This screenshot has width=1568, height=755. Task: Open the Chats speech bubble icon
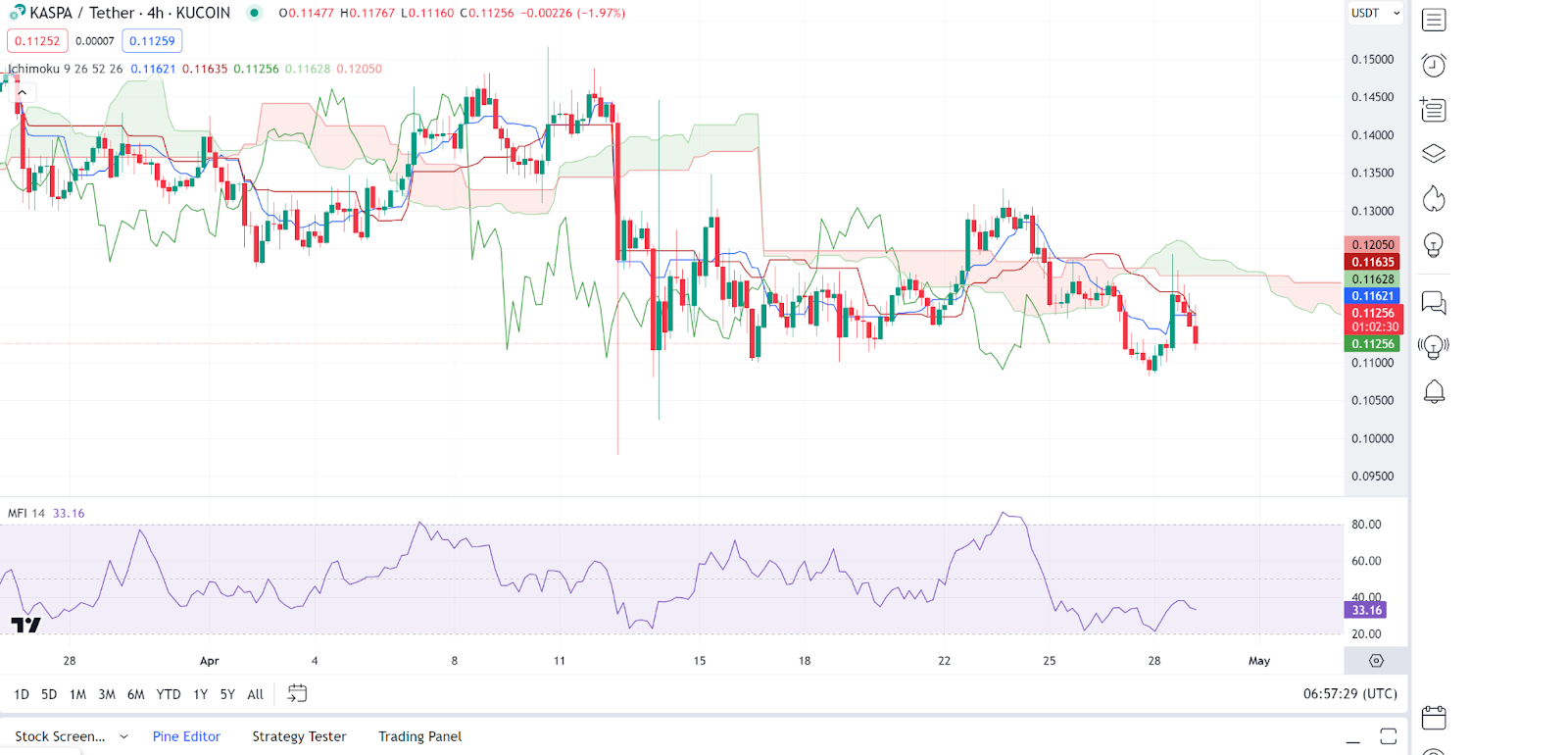[x=1434, y=303]
